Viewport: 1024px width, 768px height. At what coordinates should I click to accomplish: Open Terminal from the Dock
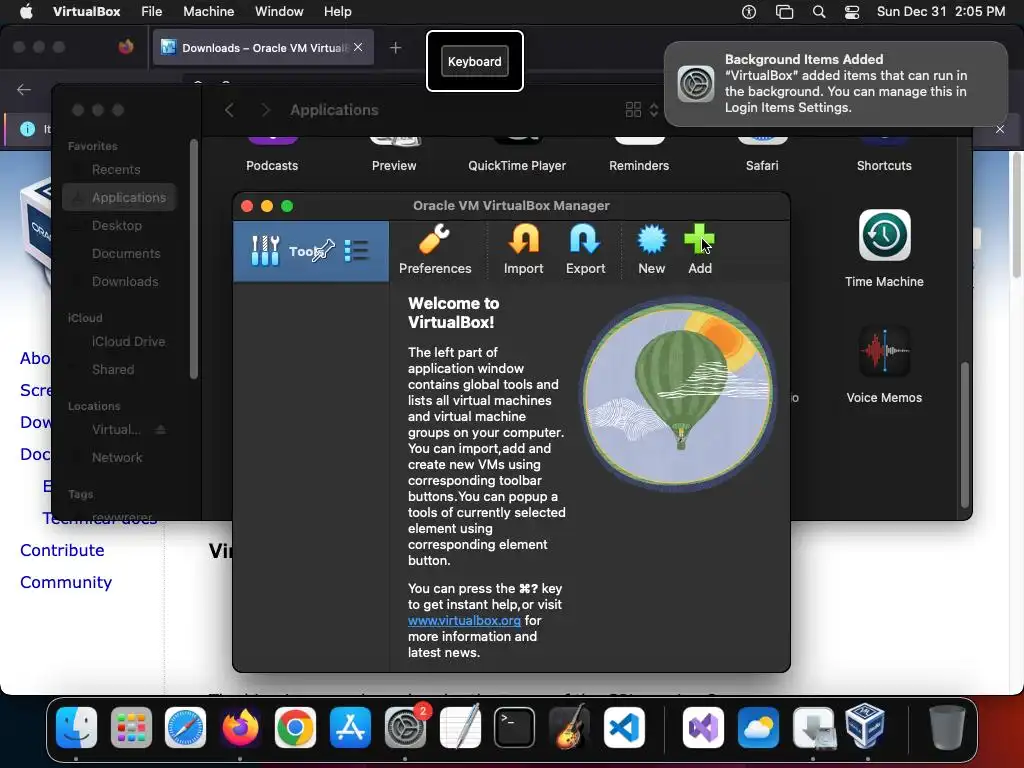(515, 728)
